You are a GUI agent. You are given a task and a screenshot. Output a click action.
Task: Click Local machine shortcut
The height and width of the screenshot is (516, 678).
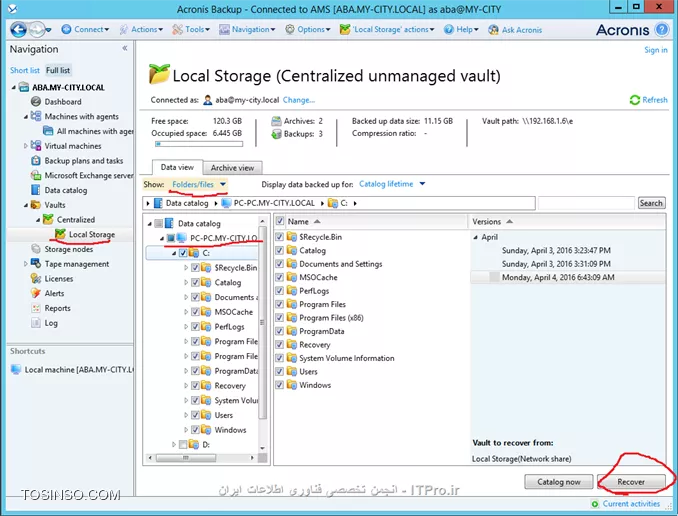(79, 370)
